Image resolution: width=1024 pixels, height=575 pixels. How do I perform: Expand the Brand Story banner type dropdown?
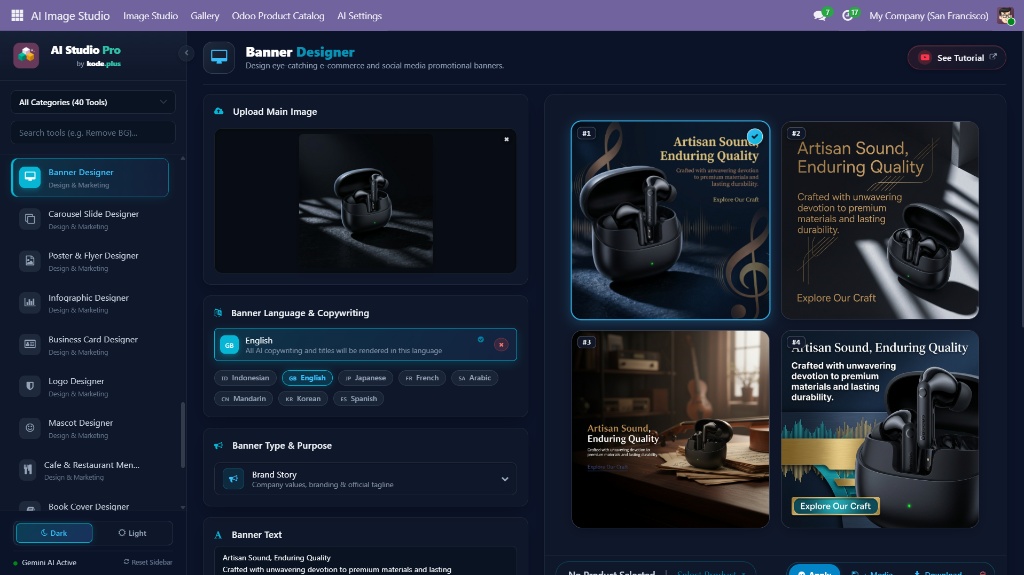point(365,479)
